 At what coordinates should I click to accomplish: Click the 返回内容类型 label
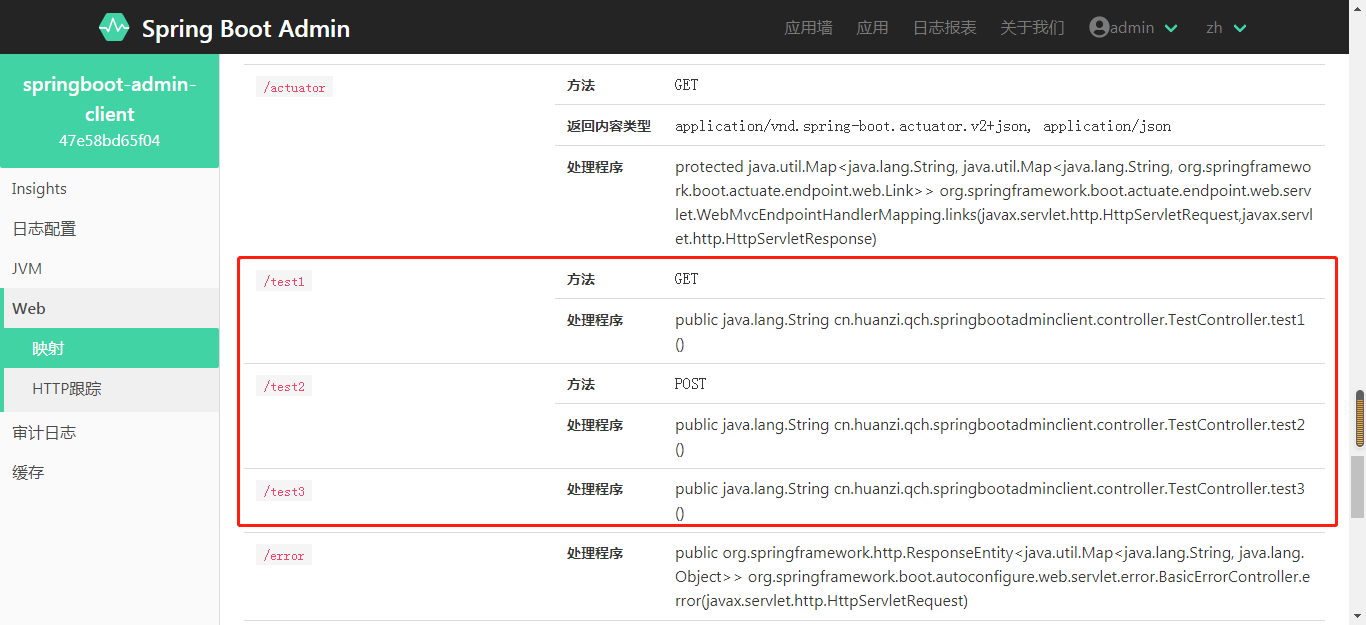click(x=609, y=126)
